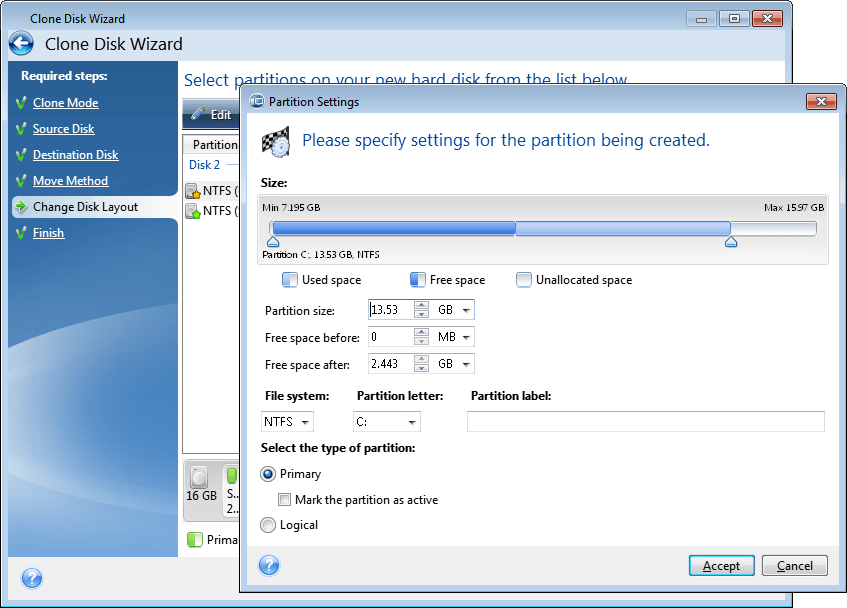Click the back arrow in Clone Disk Wizard

[x=21, y=43]
